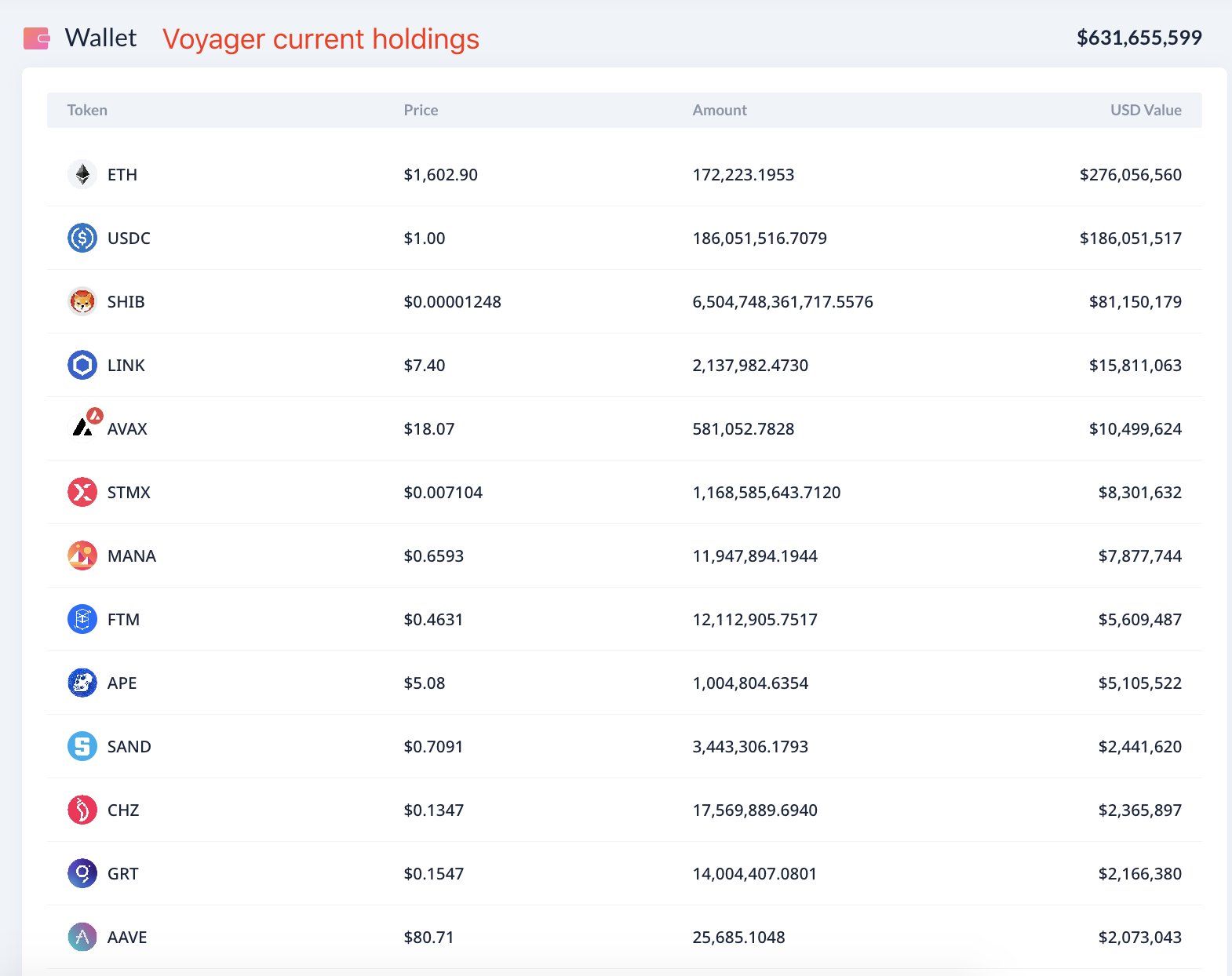
Task: Select the STMX token name
Action: 129,492
